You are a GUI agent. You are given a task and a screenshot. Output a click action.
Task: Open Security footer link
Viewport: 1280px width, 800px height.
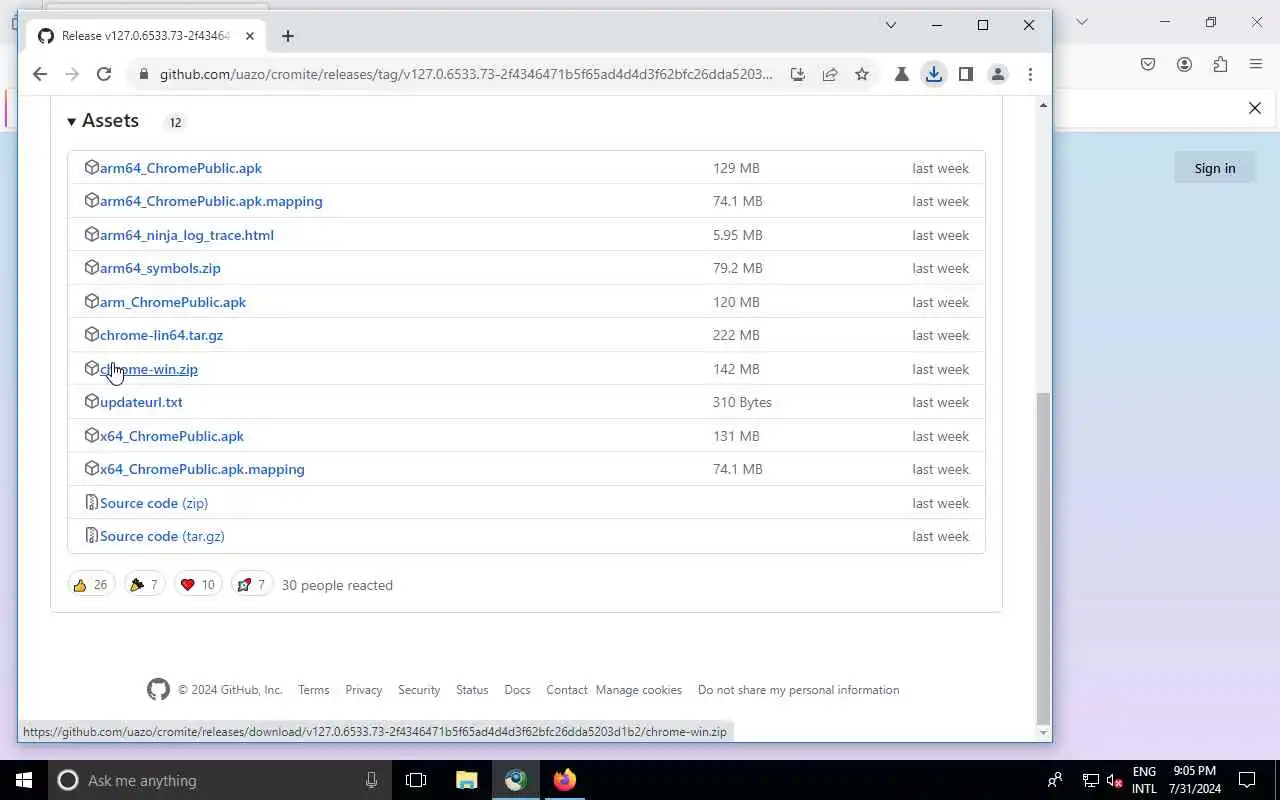(x=419, y=690)
